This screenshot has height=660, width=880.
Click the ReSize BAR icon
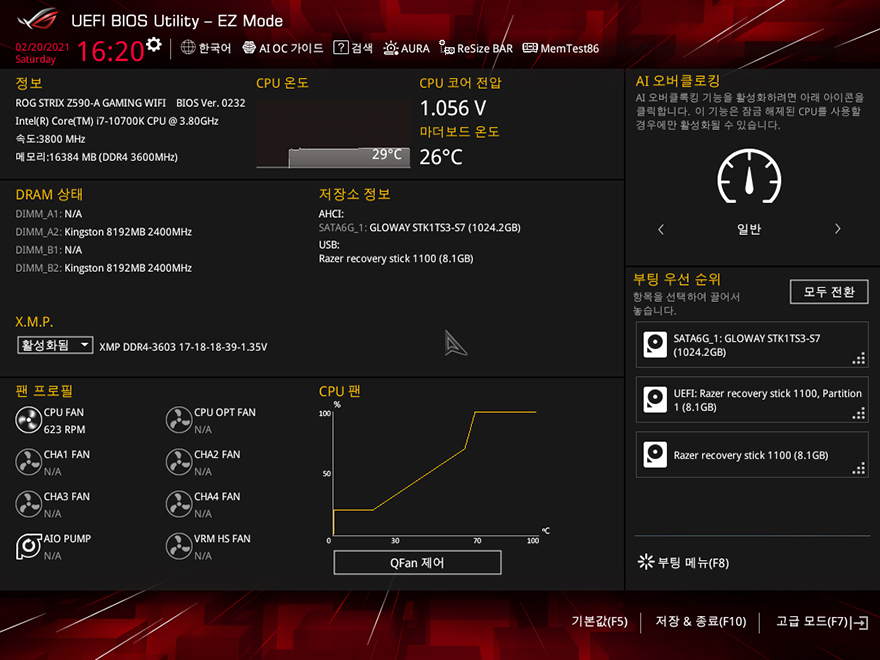(447, 48)
